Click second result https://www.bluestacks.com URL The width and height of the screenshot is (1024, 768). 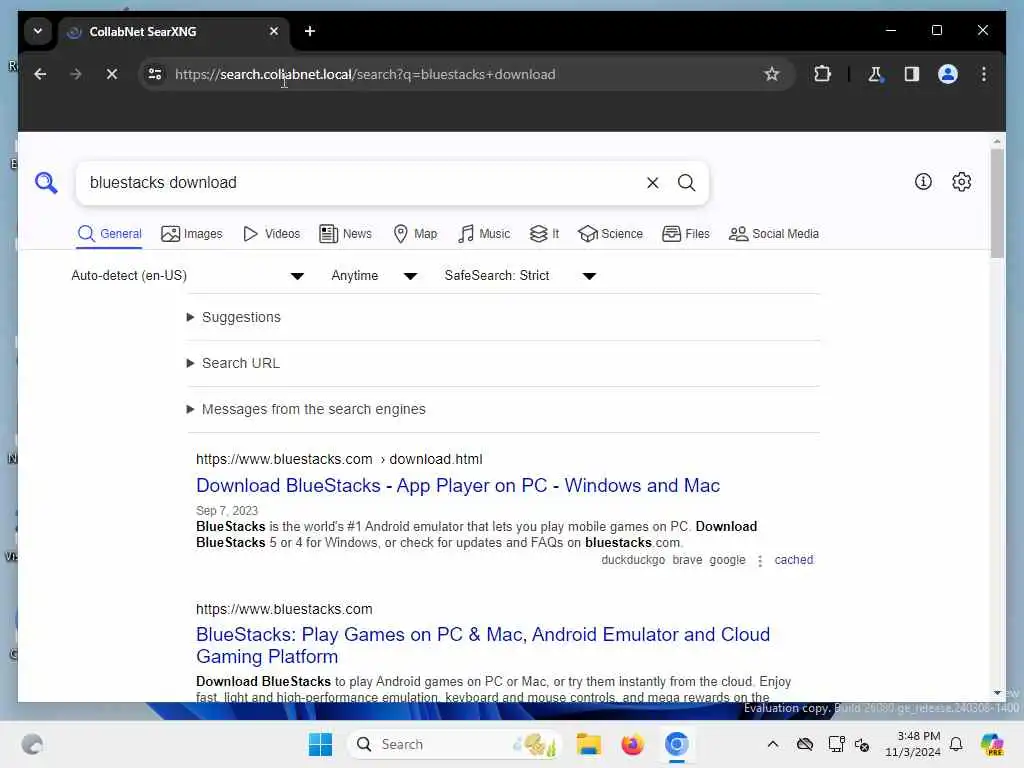click(x=284, y=609)
